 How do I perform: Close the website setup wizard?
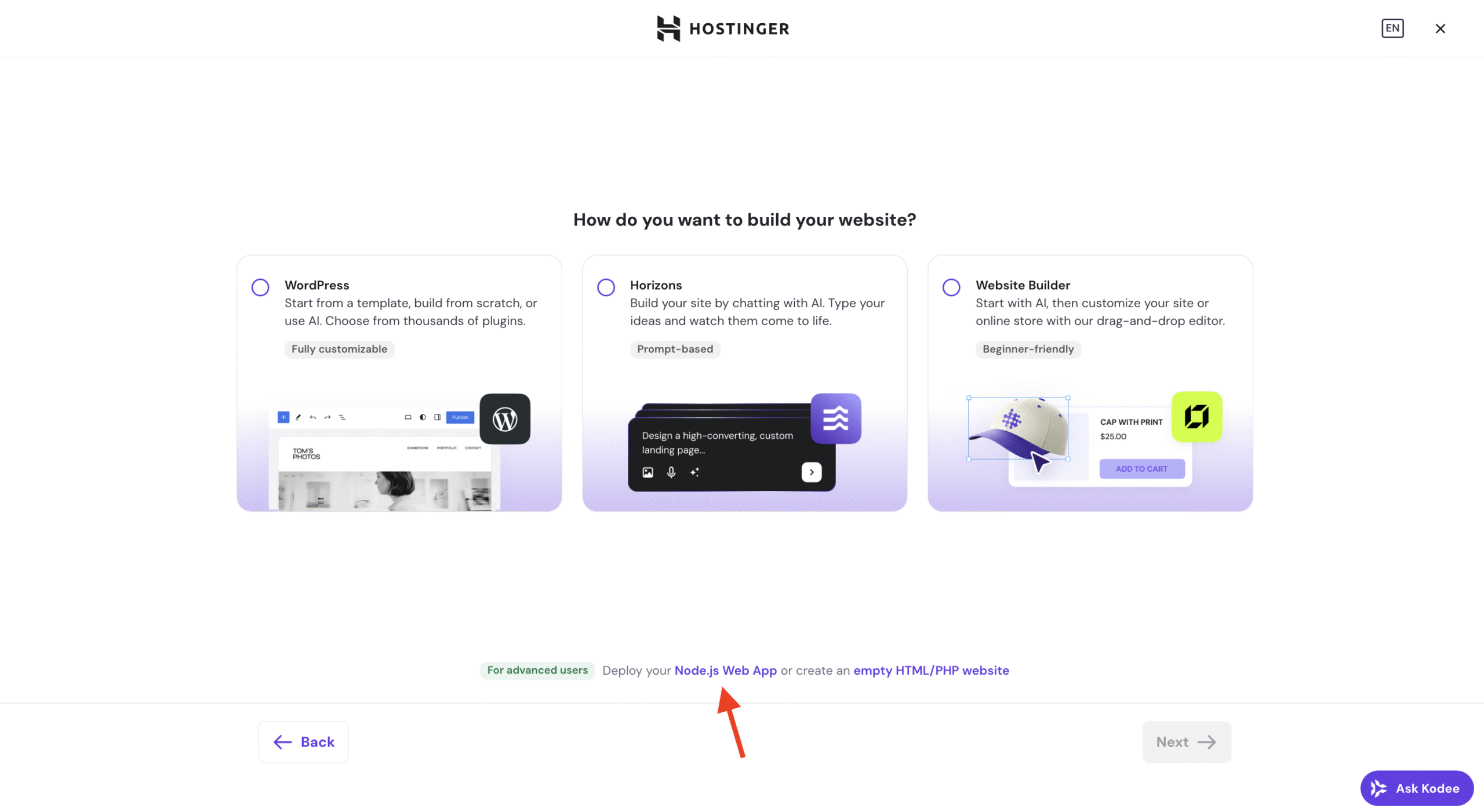[1440, 28]
